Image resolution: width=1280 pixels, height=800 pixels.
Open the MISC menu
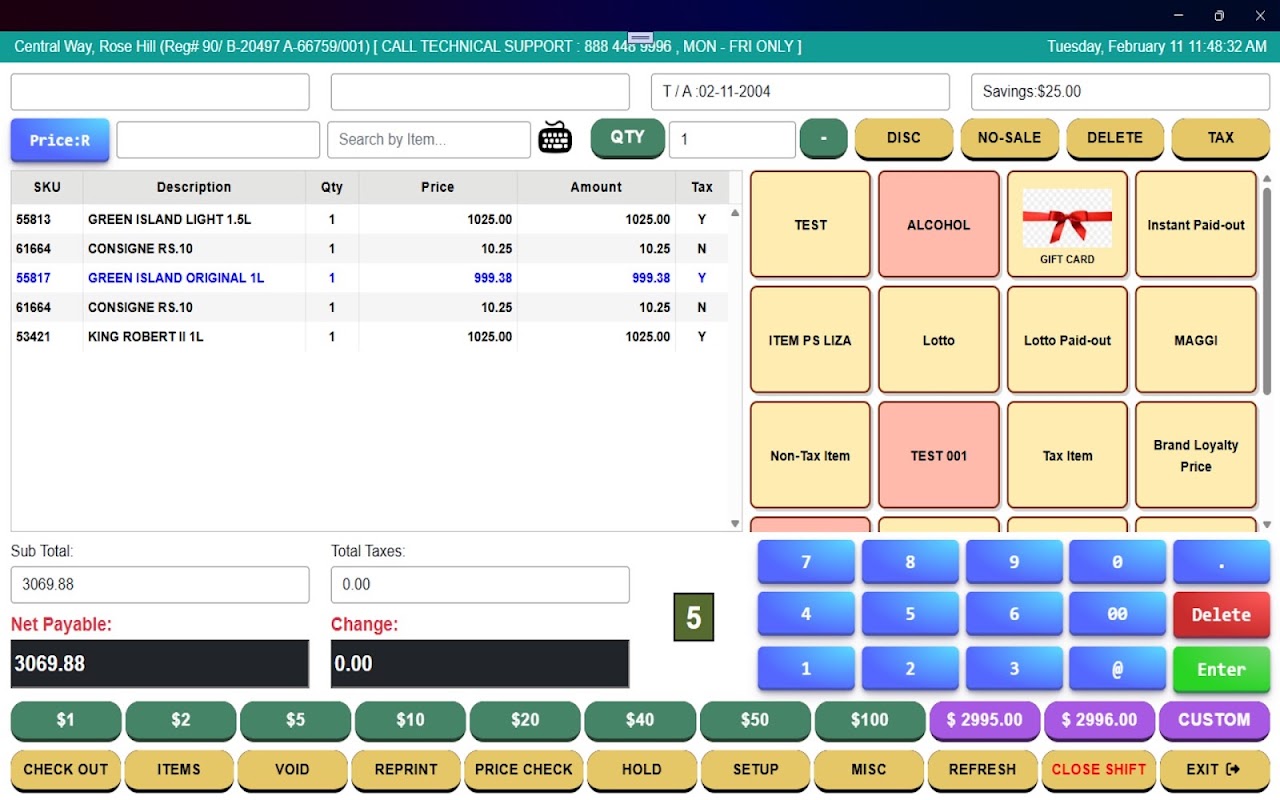(868, 769)
